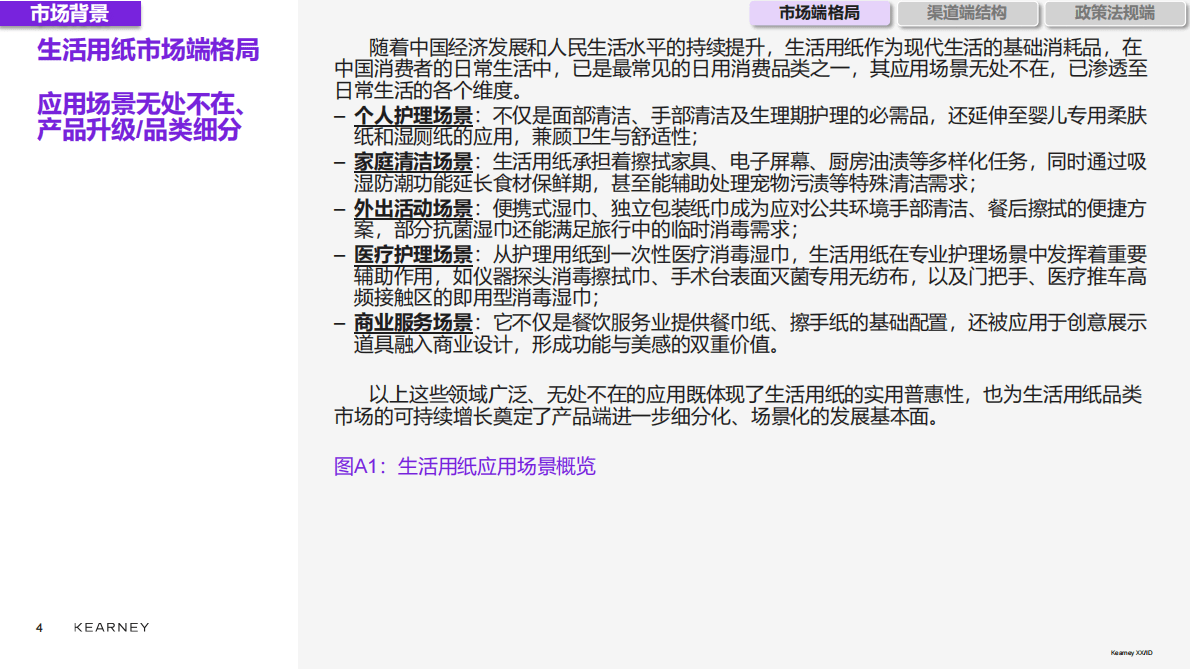
Task: Open the 图A1 生活用纸应用场景概览 link
Action: (x=465, y=466)
